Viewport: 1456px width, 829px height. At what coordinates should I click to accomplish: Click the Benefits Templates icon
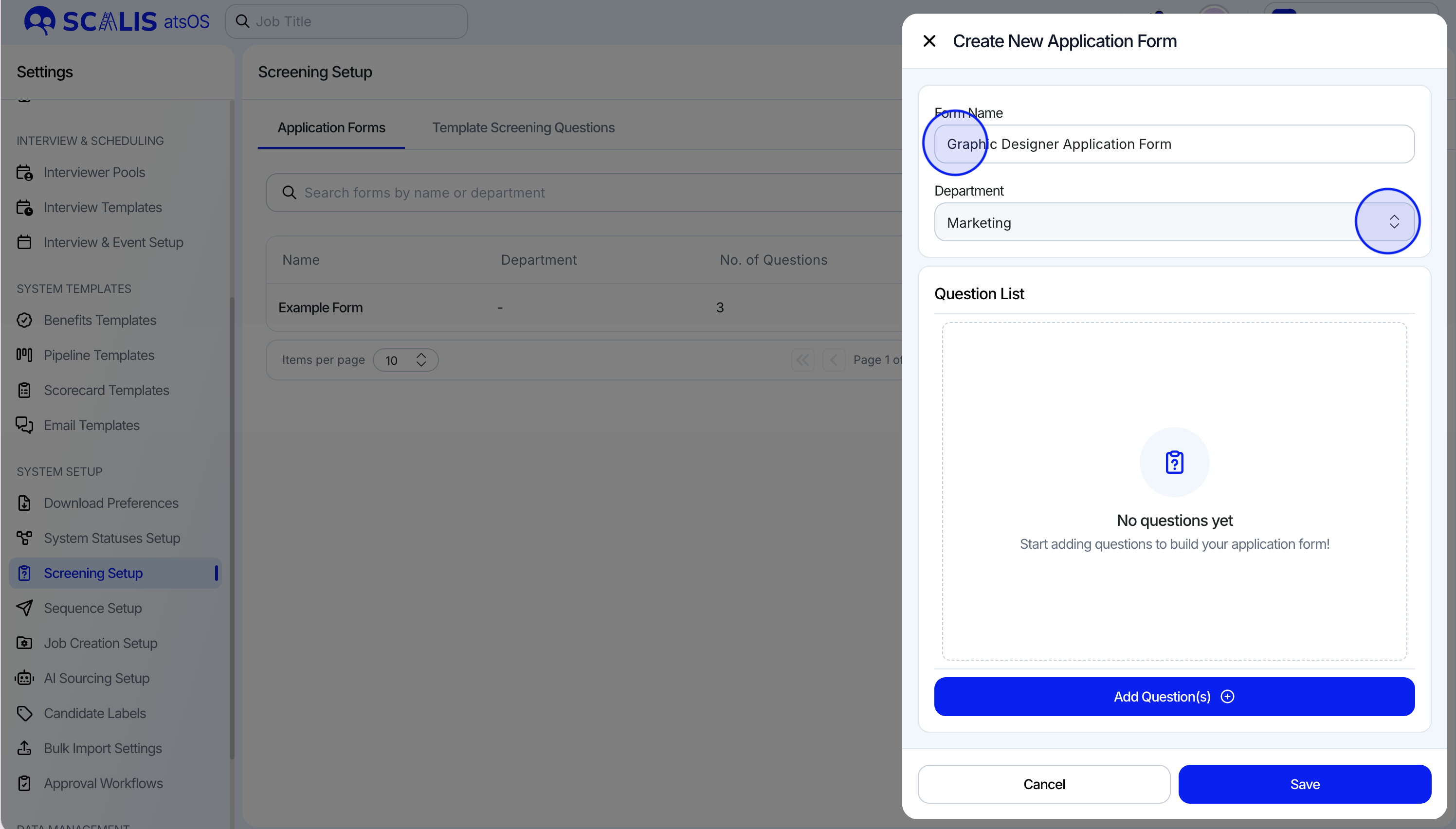24,321
